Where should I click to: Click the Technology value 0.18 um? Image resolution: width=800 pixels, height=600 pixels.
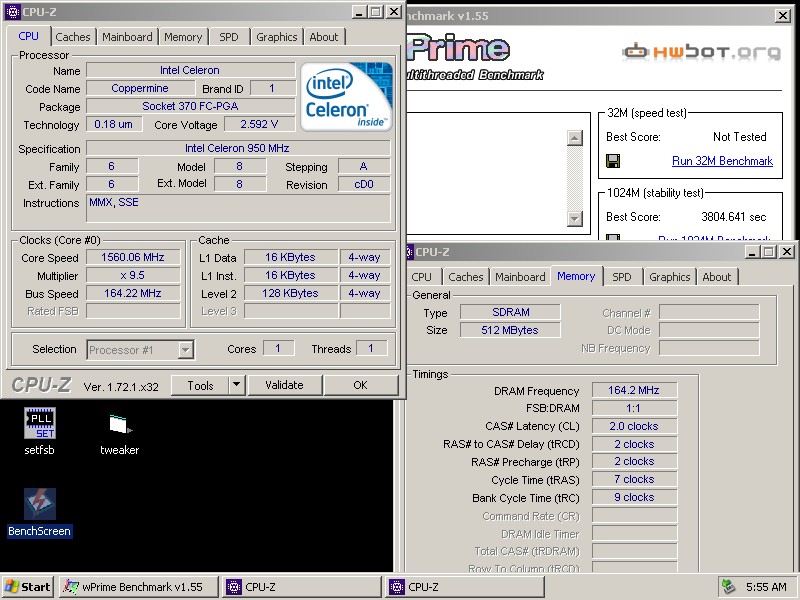(x=113, y=124)
